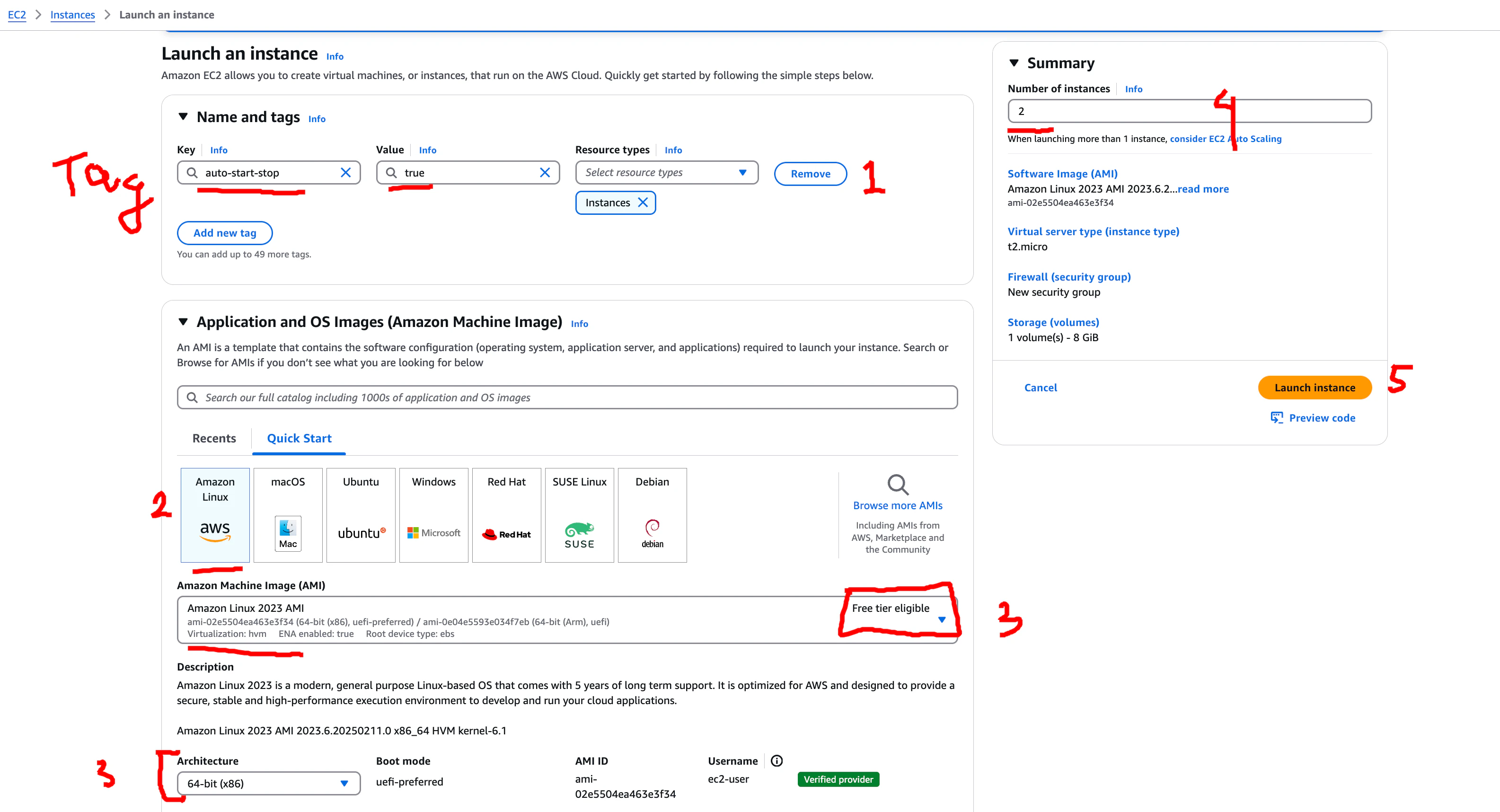Viewport: 1500px width, 812px height.
Task: Collapse the Summary panel
Action: 1014,62
